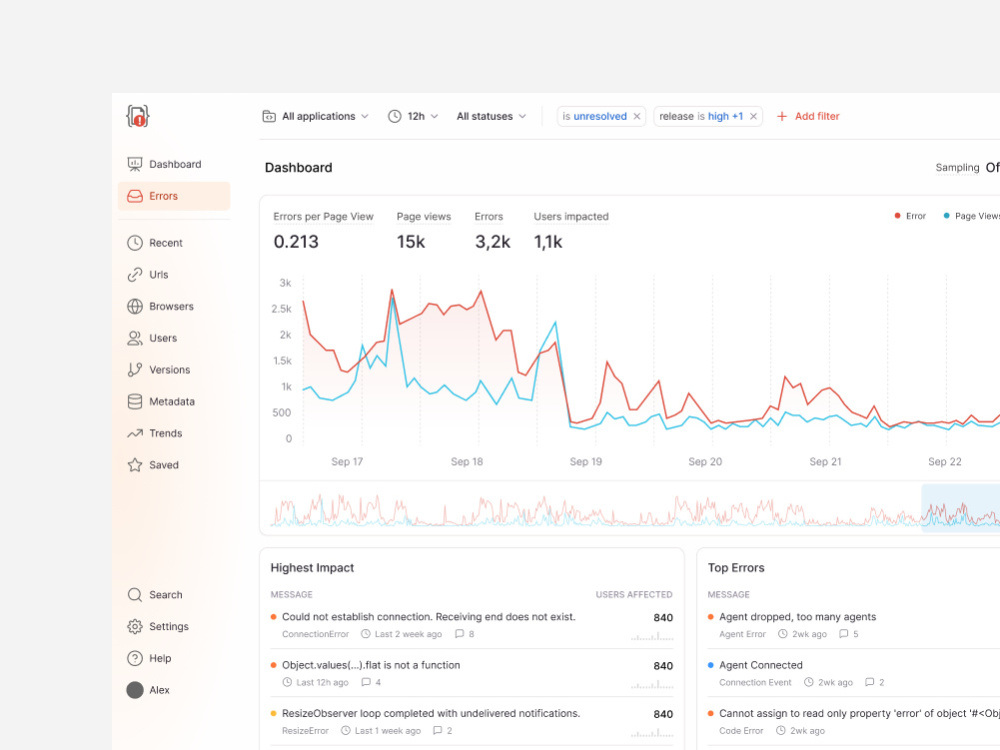
Task: Click comment icon on Agent Error row
Action: [x=844, y=634]
